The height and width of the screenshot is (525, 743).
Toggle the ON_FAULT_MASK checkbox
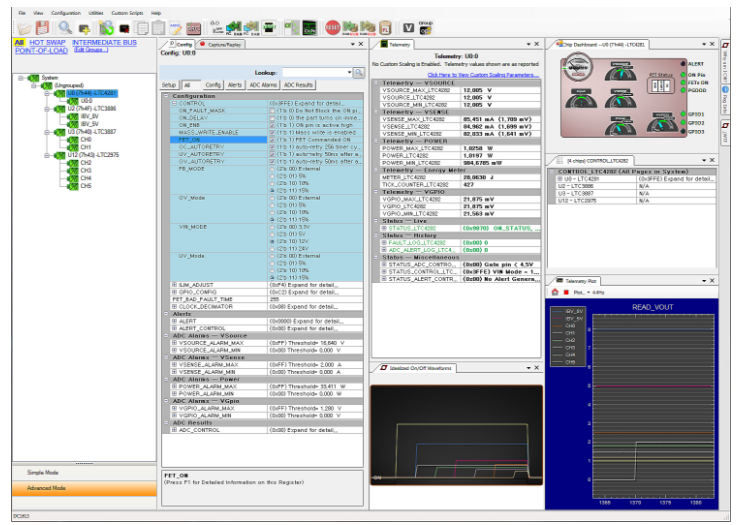click(272, 110)
